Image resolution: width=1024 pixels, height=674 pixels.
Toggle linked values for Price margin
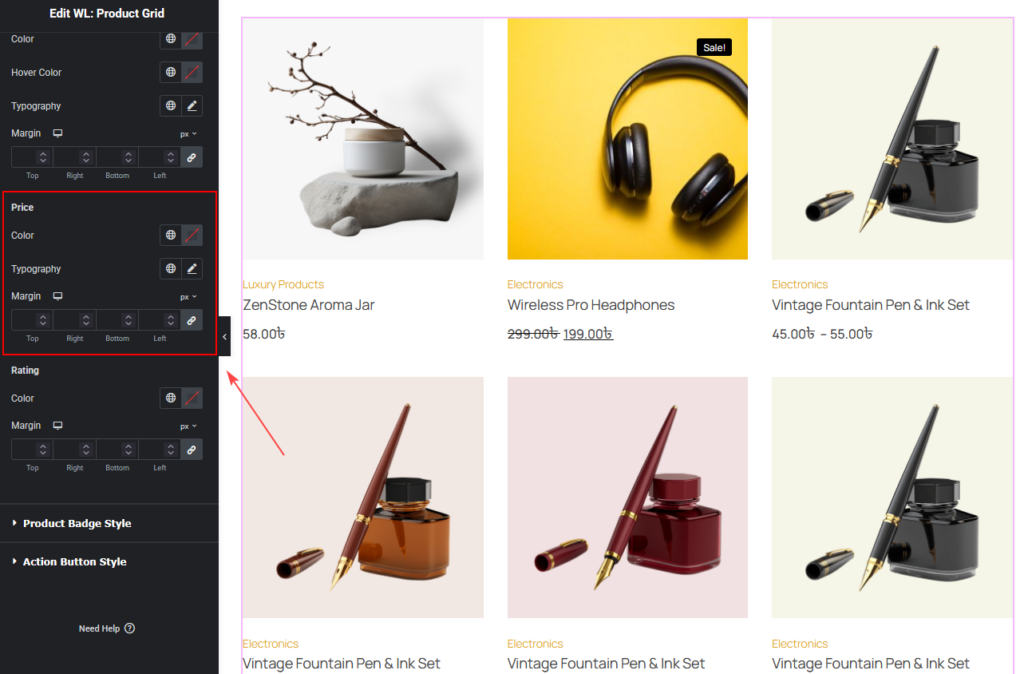[x=191, y=321]
